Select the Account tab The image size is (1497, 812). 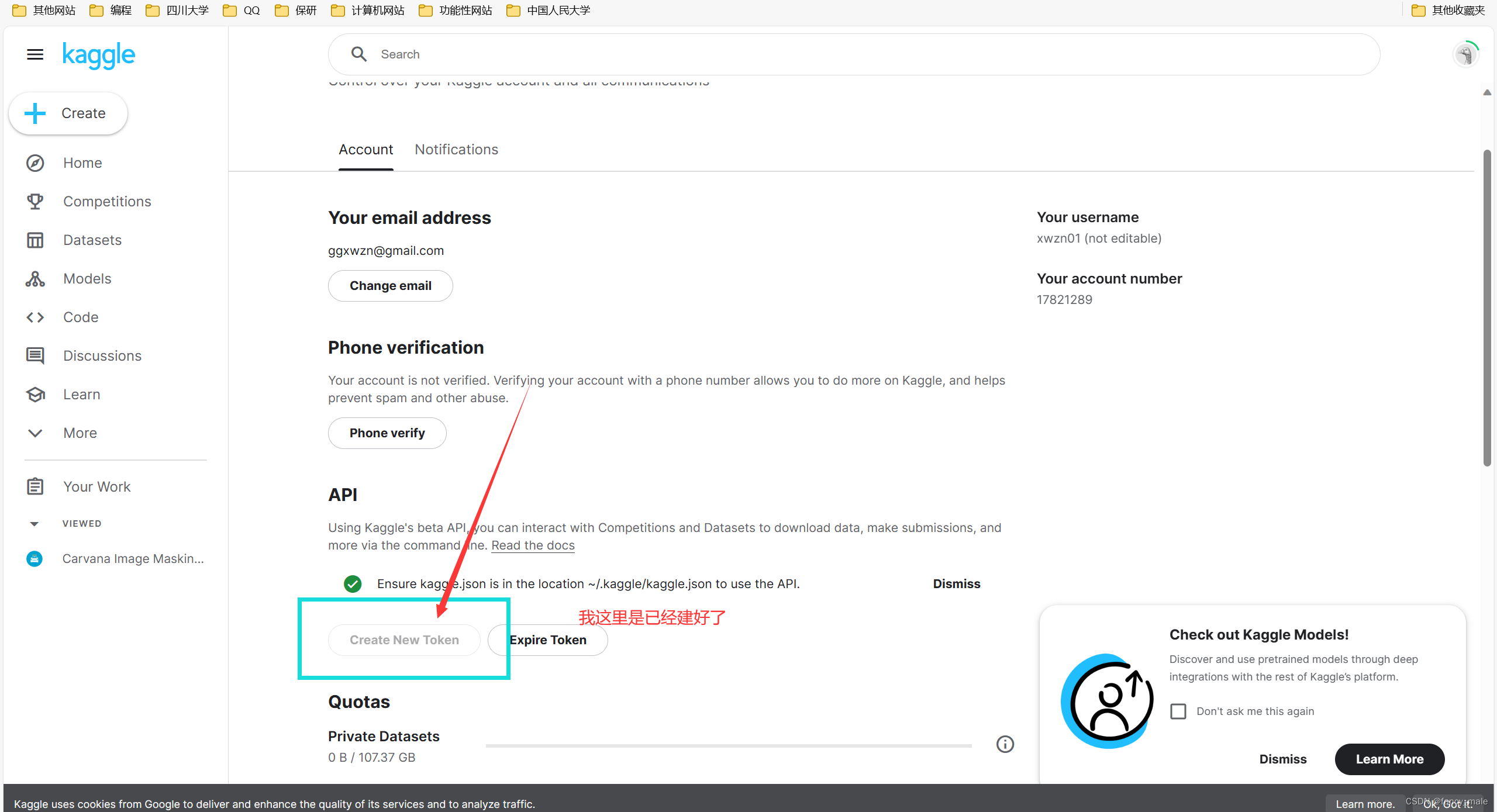point(365,150)
